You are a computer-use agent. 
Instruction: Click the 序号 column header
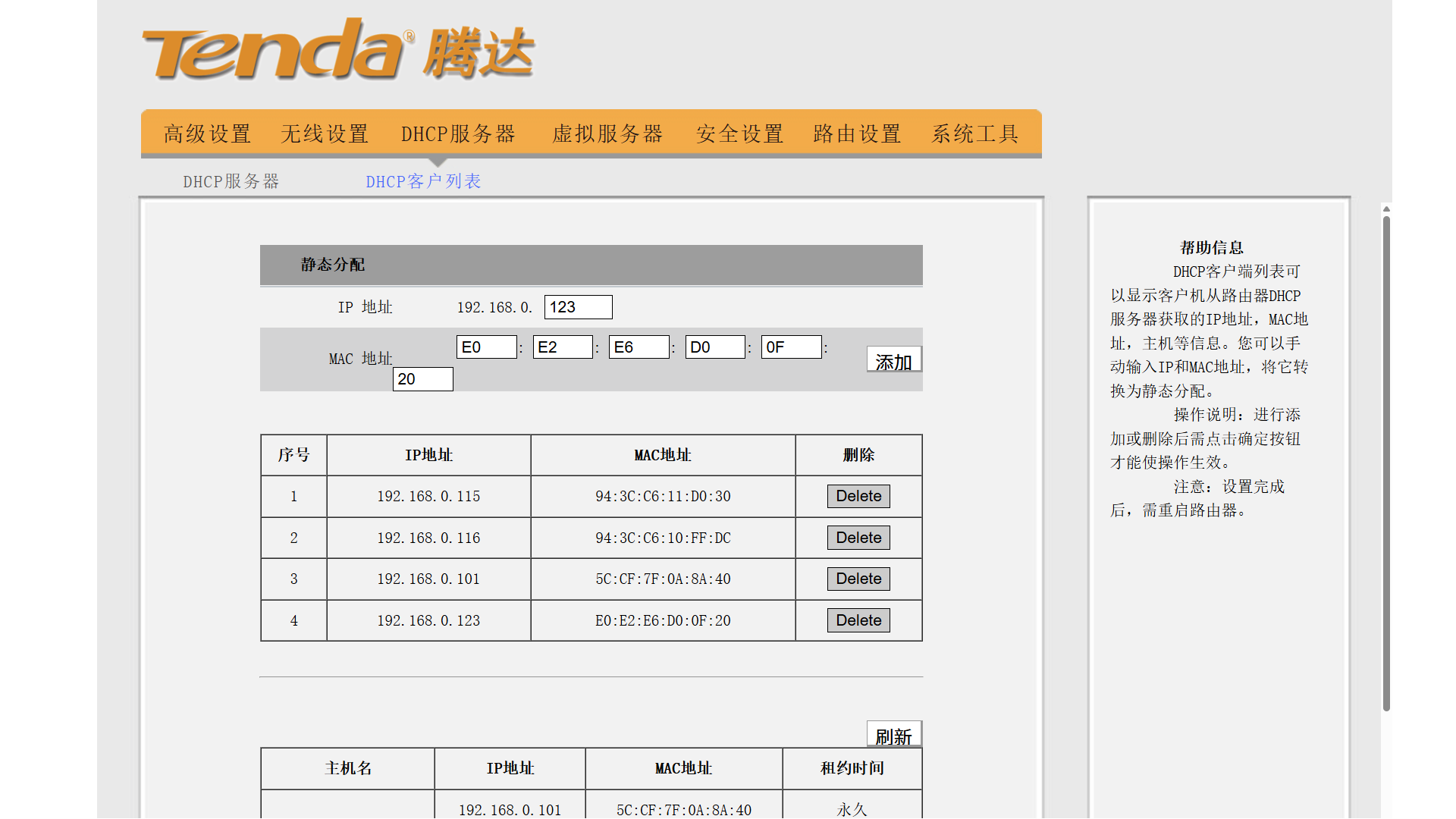pyautogui.click(x=293, y=455)
